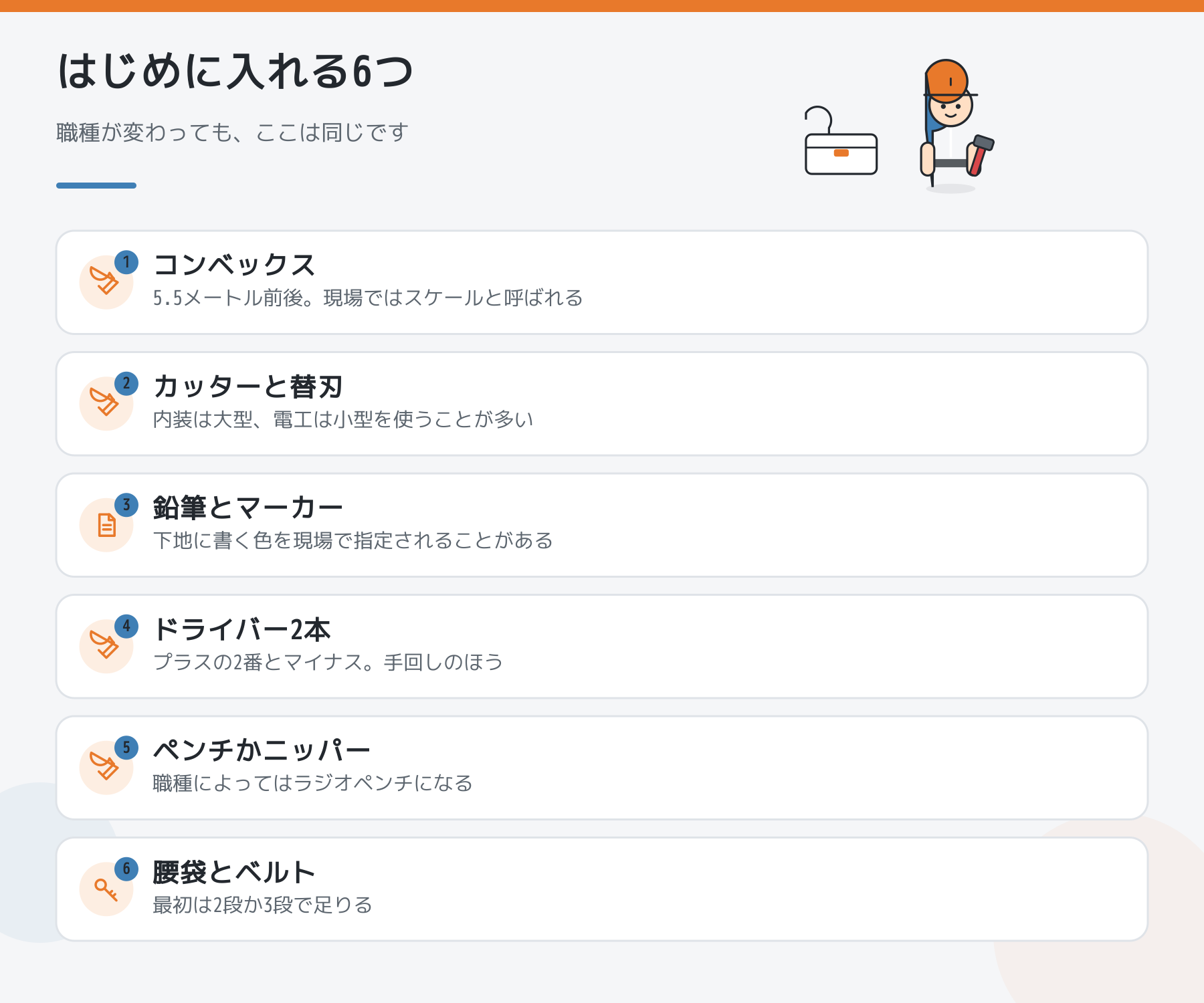This screenshot has width=1204, height=1003.
Task: Click the subtitle 職種が変わっても、ここは同じです
Action: pyautogui.click(x=232, y=132)
